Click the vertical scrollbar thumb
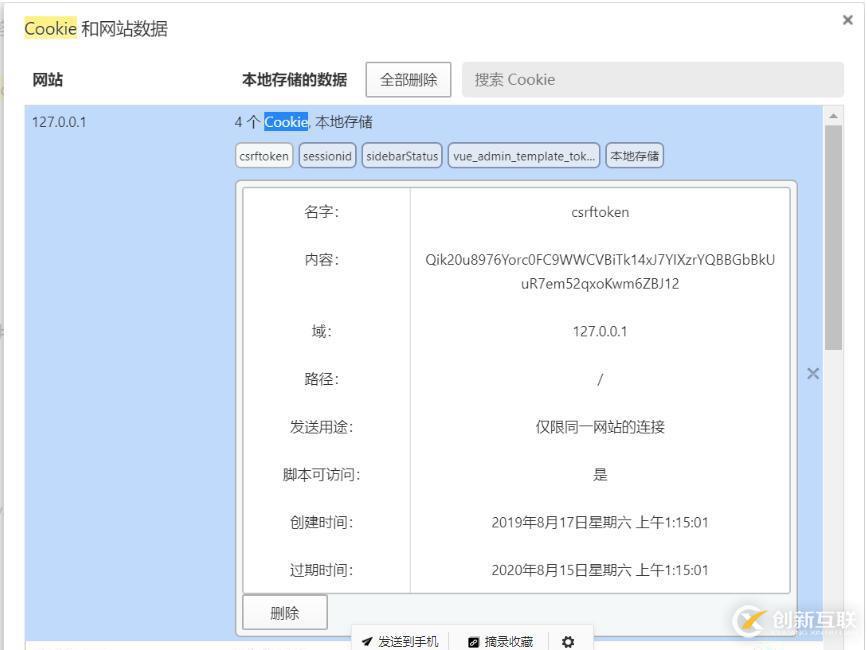 click(x=833, y=238)
